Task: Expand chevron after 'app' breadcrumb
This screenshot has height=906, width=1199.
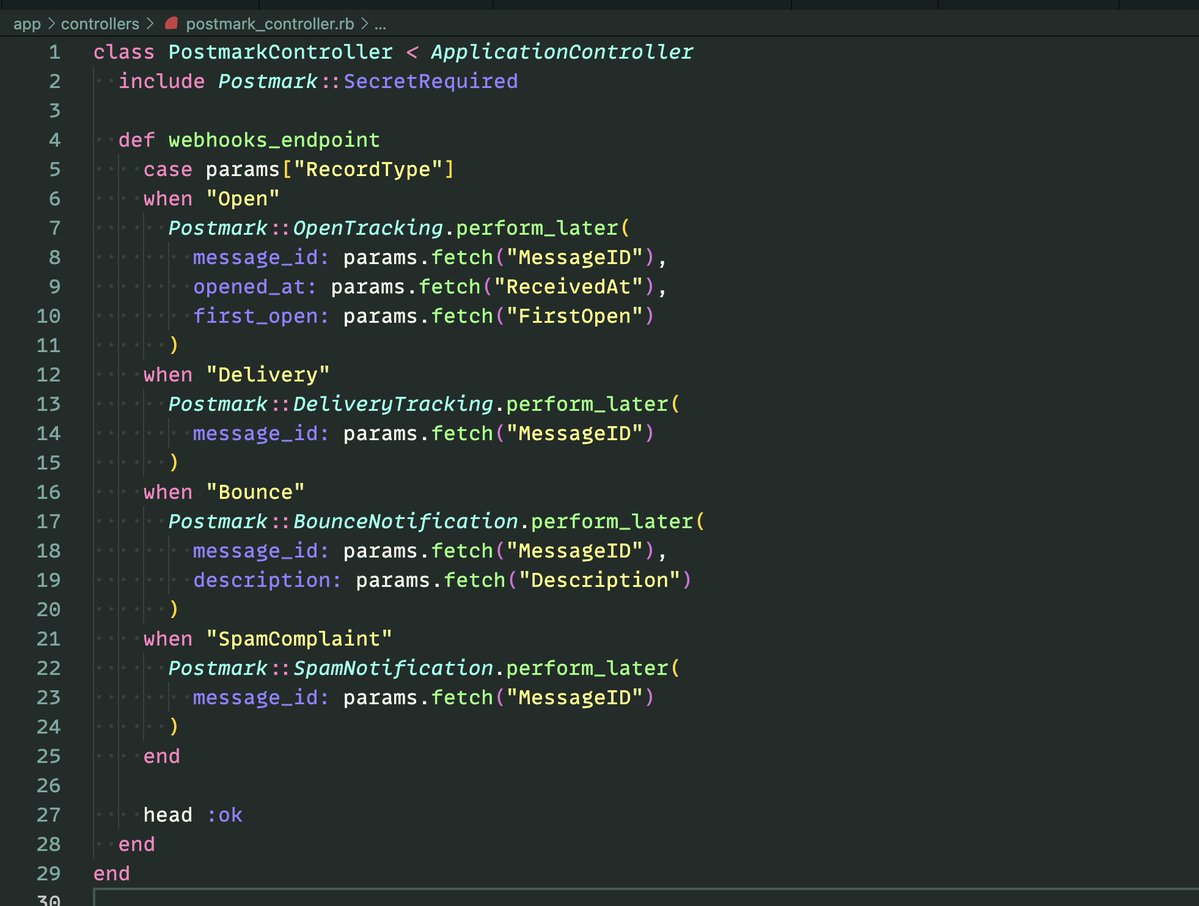Action: 51,24
